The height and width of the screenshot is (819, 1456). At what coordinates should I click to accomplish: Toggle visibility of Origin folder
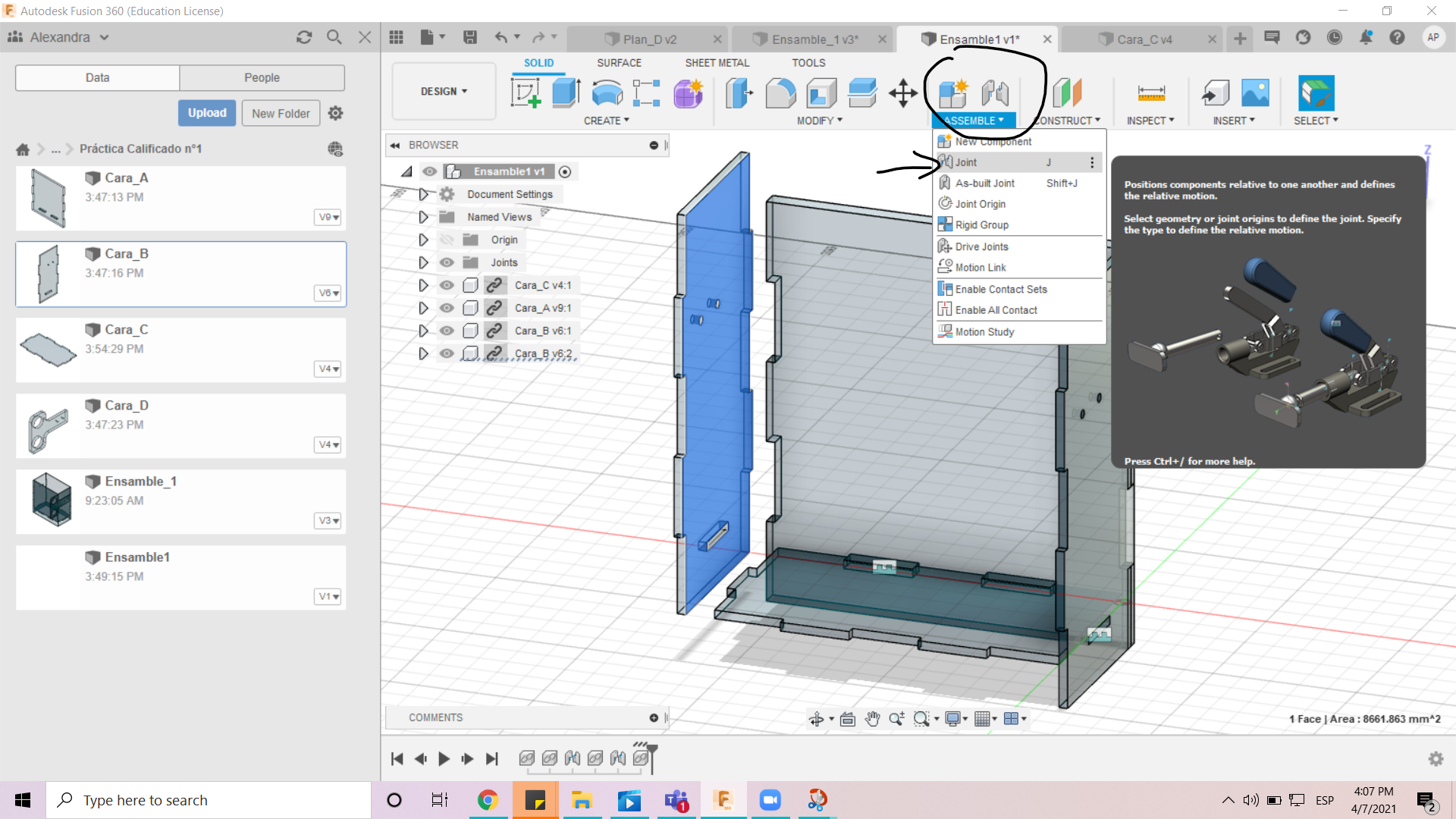coord(447,240)
